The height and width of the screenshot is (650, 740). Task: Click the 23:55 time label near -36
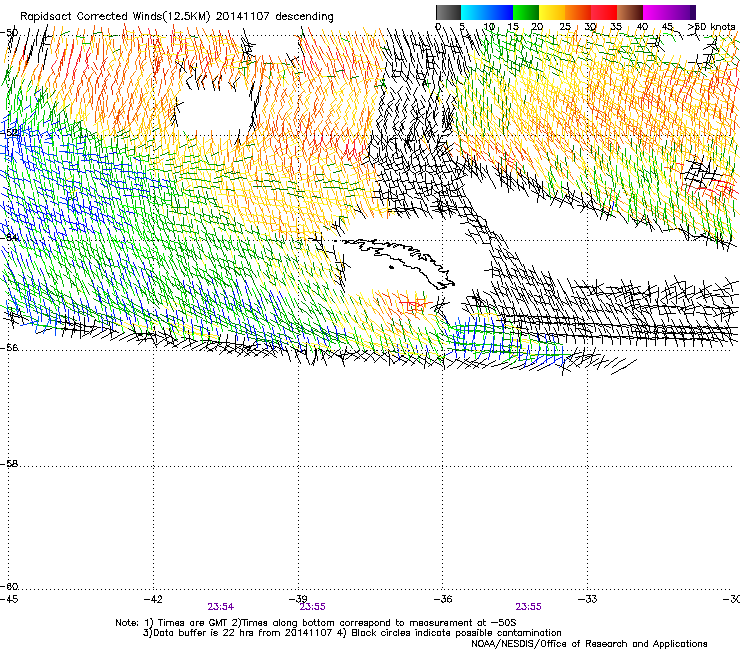tap(528, 607)
